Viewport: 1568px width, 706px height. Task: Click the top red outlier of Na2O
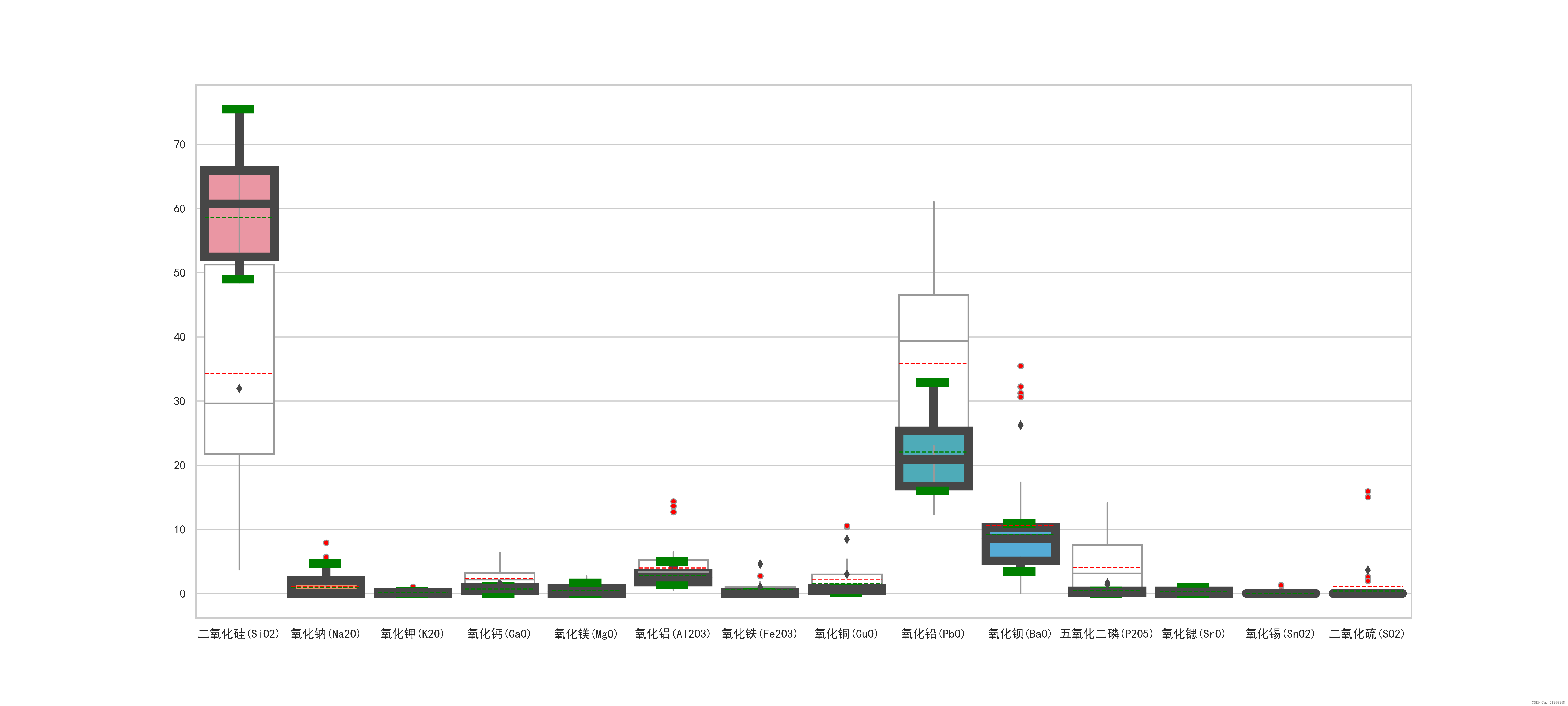[x=326, y=543]
